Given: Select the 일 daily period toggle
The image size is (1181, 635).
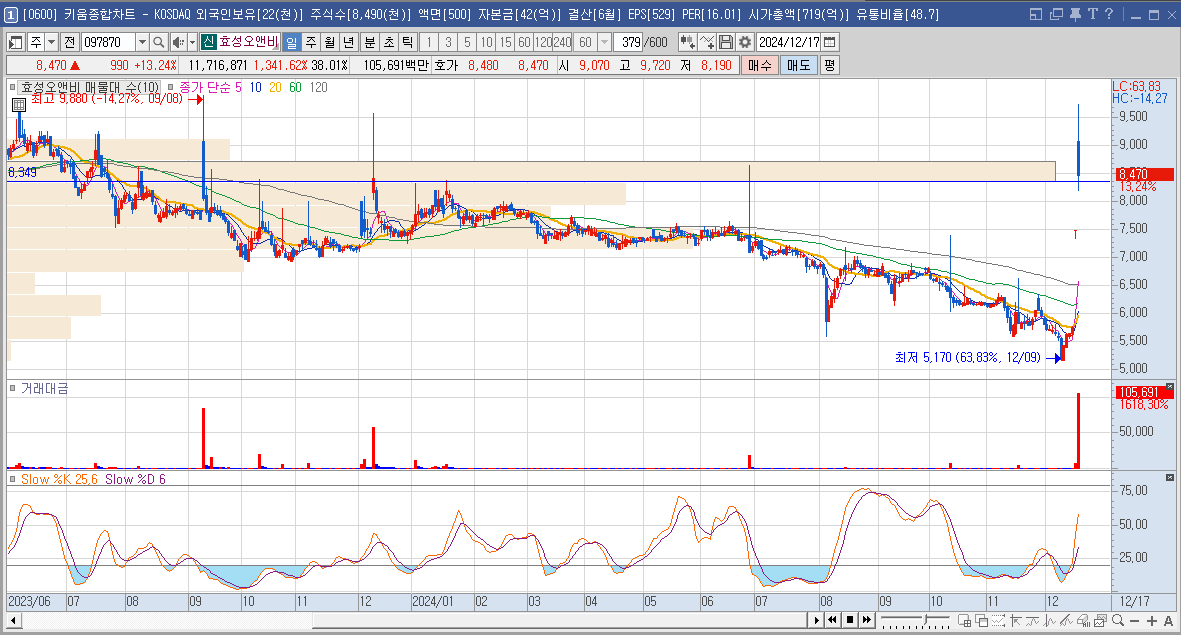Looking at the screenshot, I should tap(291, 42).
